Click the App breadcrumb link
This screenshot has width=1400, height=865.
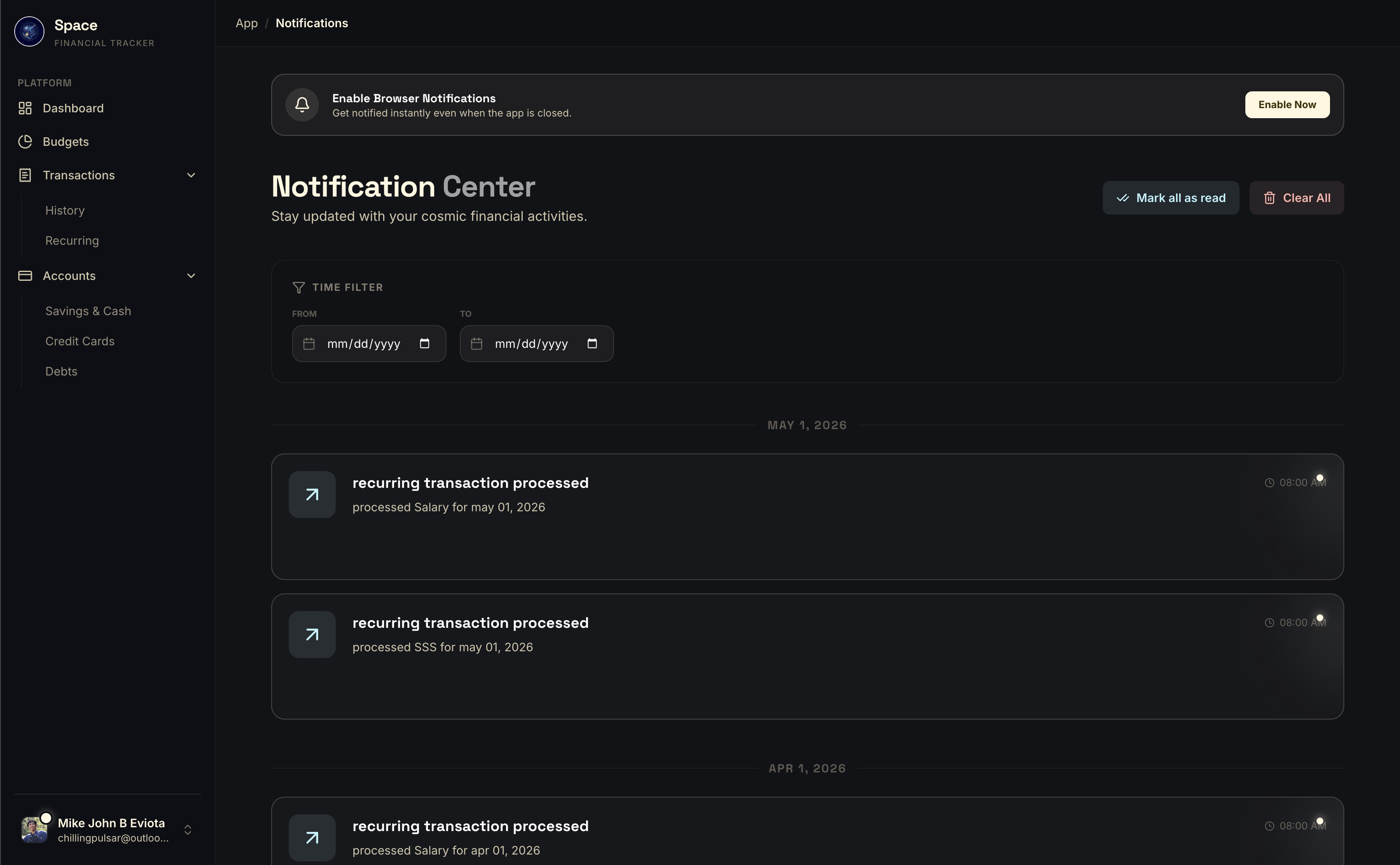pyautogui.click(x=246, y=23)
